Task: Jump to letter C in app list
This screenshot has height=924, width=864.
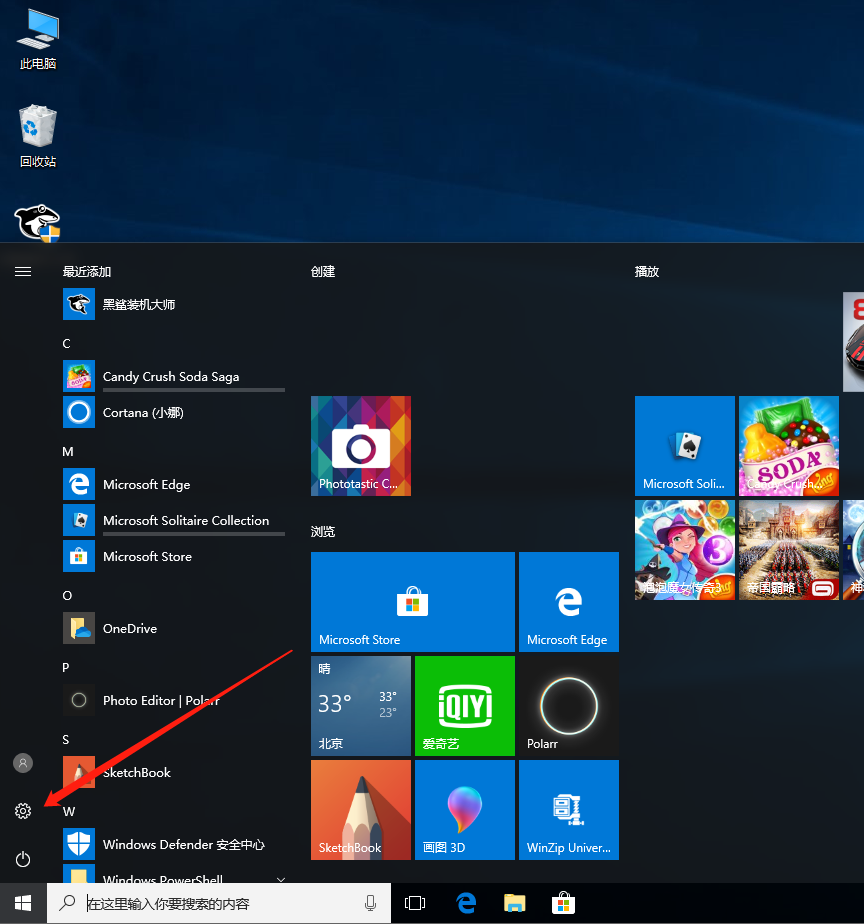Action: 67,344
